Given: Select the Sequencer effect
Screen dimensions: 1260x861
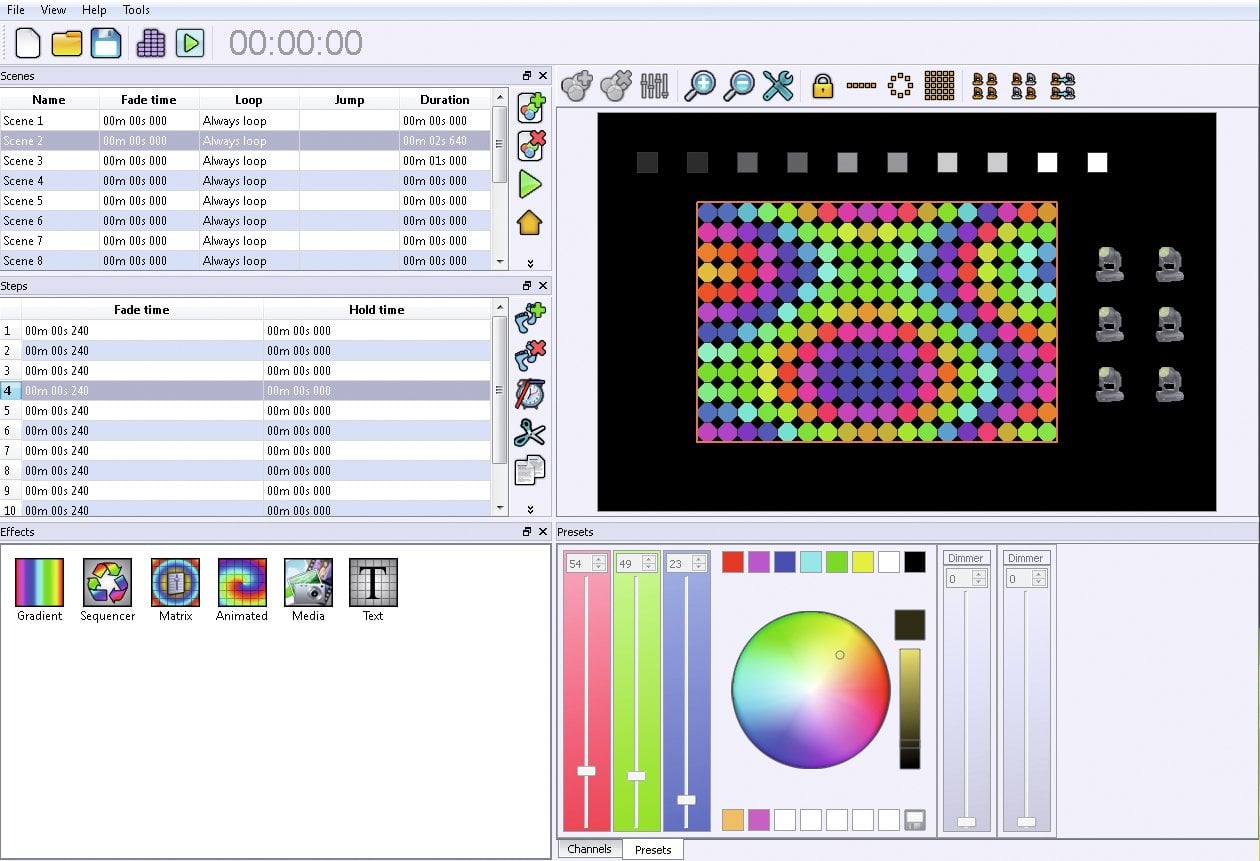Looking at the screenshot, I should (x=107, y=583).
